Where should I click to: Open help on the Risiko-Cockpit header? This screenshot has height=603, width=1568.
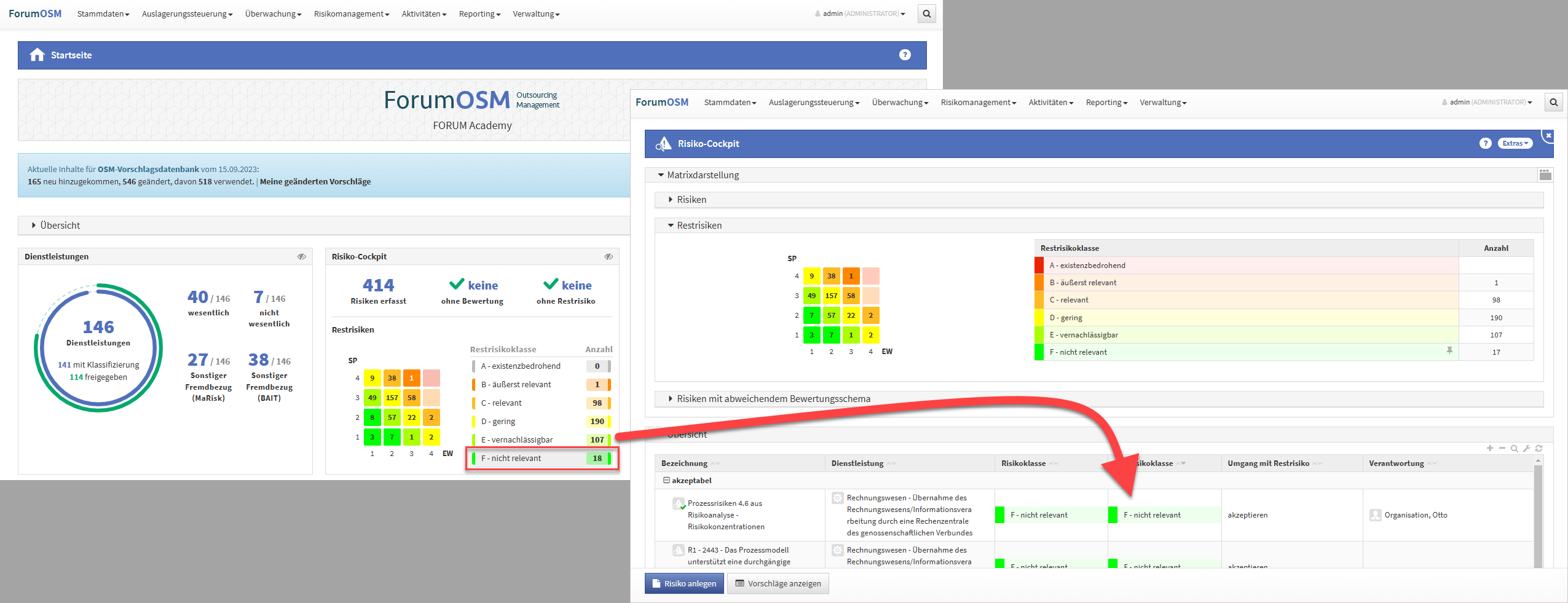coord(1485,143)
